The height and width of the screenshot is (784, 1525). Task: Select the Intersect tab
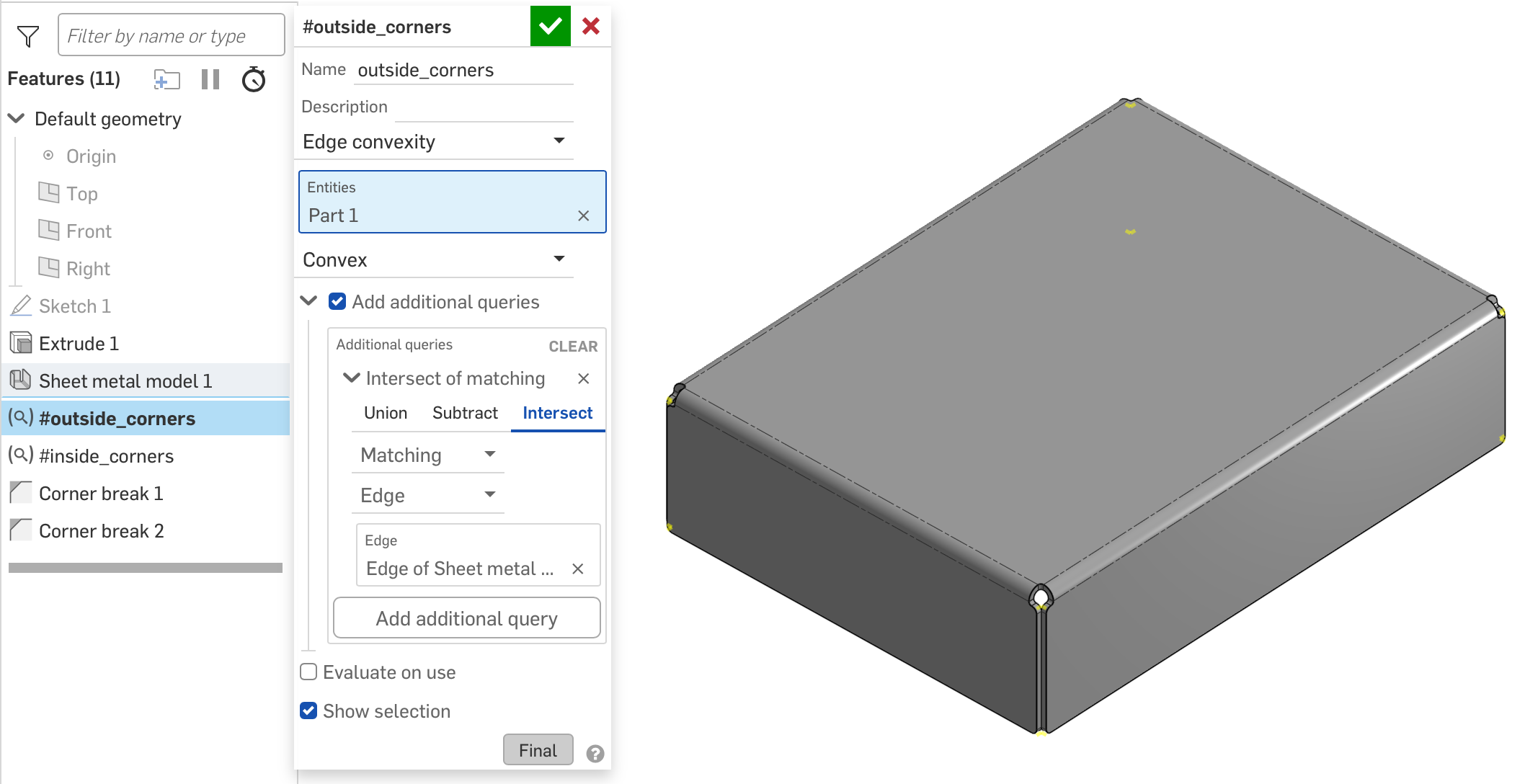coord(558,413)
